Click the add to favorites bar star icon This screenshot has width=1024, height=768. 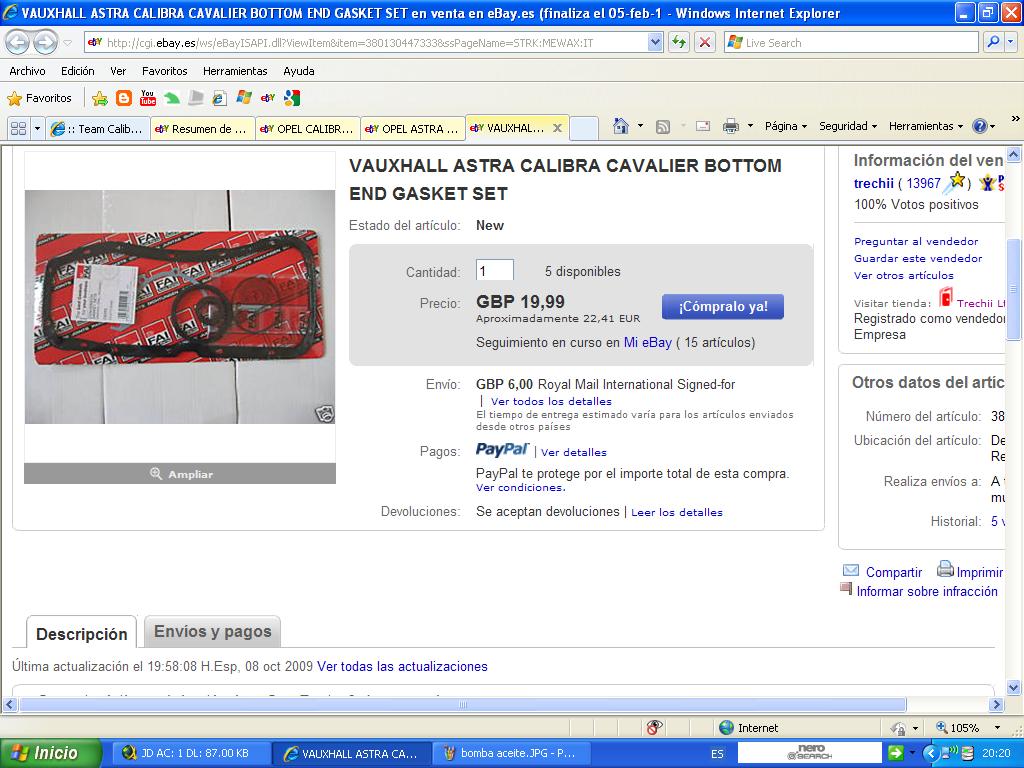click(100, 98)
